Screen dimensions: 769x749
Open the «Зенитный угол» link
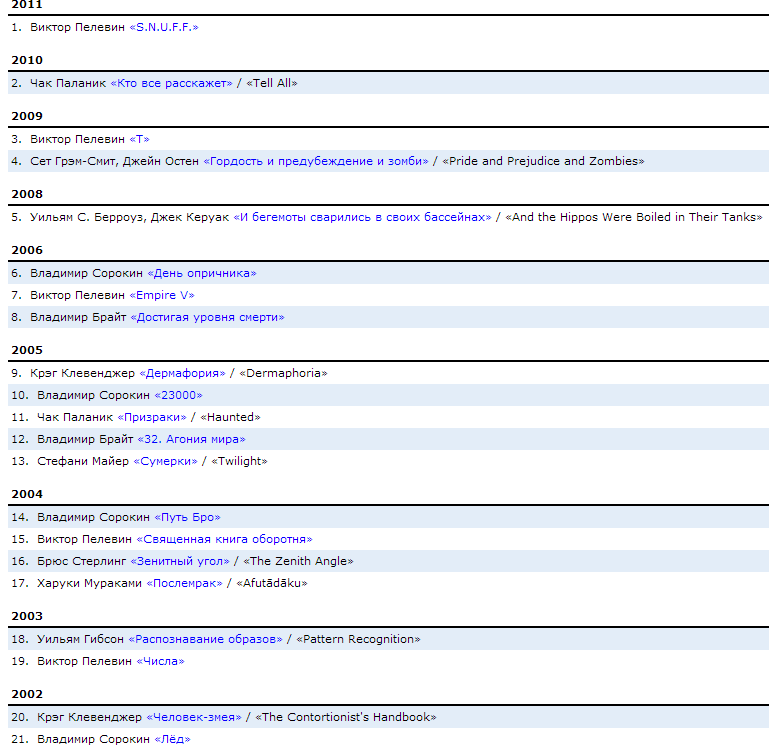[180, 562]
